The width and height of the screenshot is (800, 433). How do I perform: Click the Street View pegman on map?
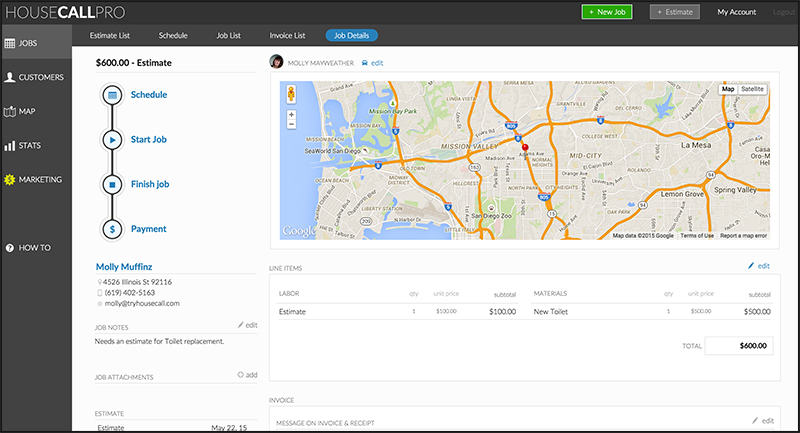(291, 94)
